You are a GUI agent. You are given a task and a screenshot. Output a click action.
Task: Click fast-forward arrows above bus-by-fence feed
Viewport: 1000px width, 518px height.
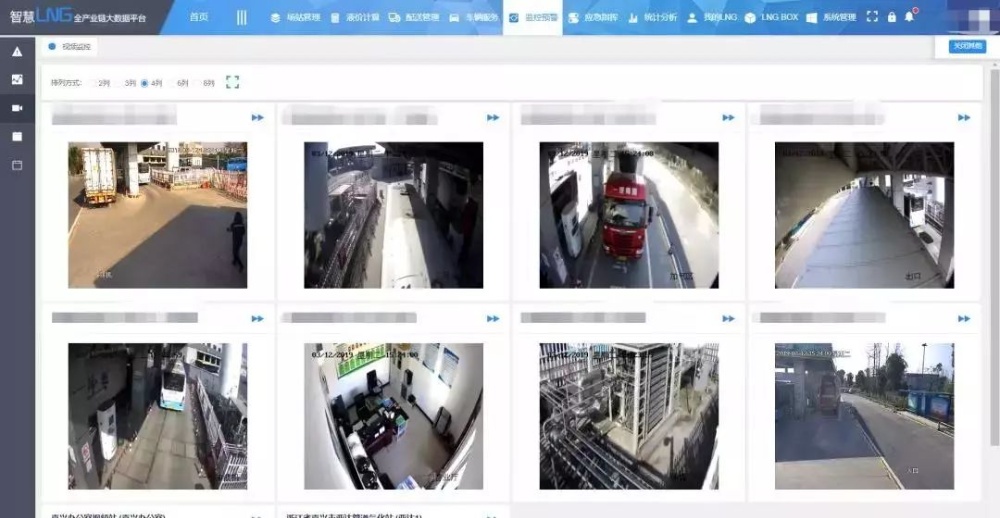click(258, 318)
